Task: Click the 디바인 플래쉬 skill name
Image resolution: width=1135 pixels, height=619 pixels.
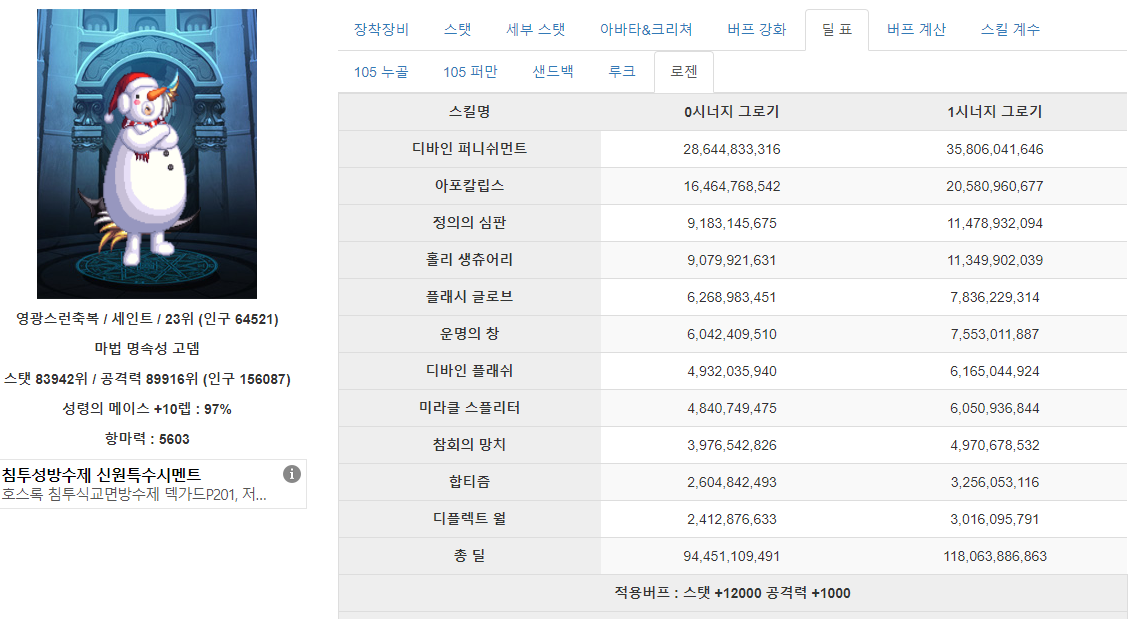Action: tap(470, 371)
